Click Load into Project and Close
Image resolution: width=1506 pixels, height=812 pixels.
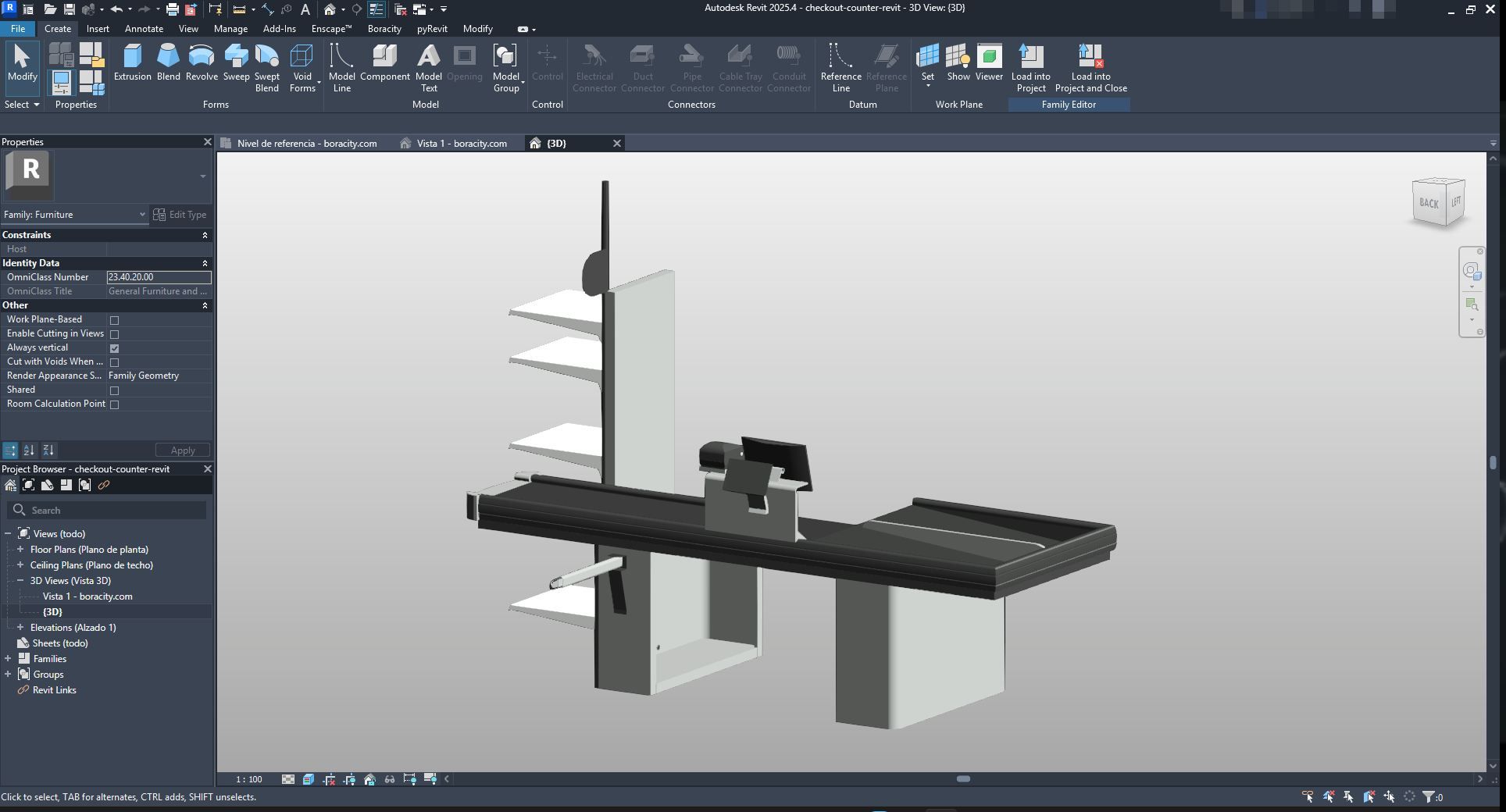(1090, 68)
